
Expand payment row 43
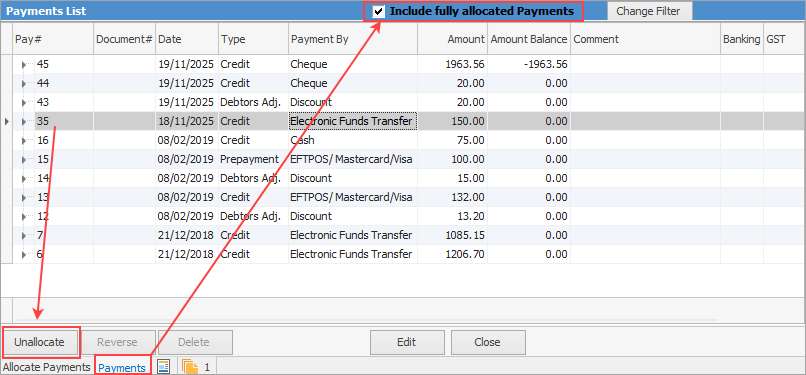click(24, 103)
